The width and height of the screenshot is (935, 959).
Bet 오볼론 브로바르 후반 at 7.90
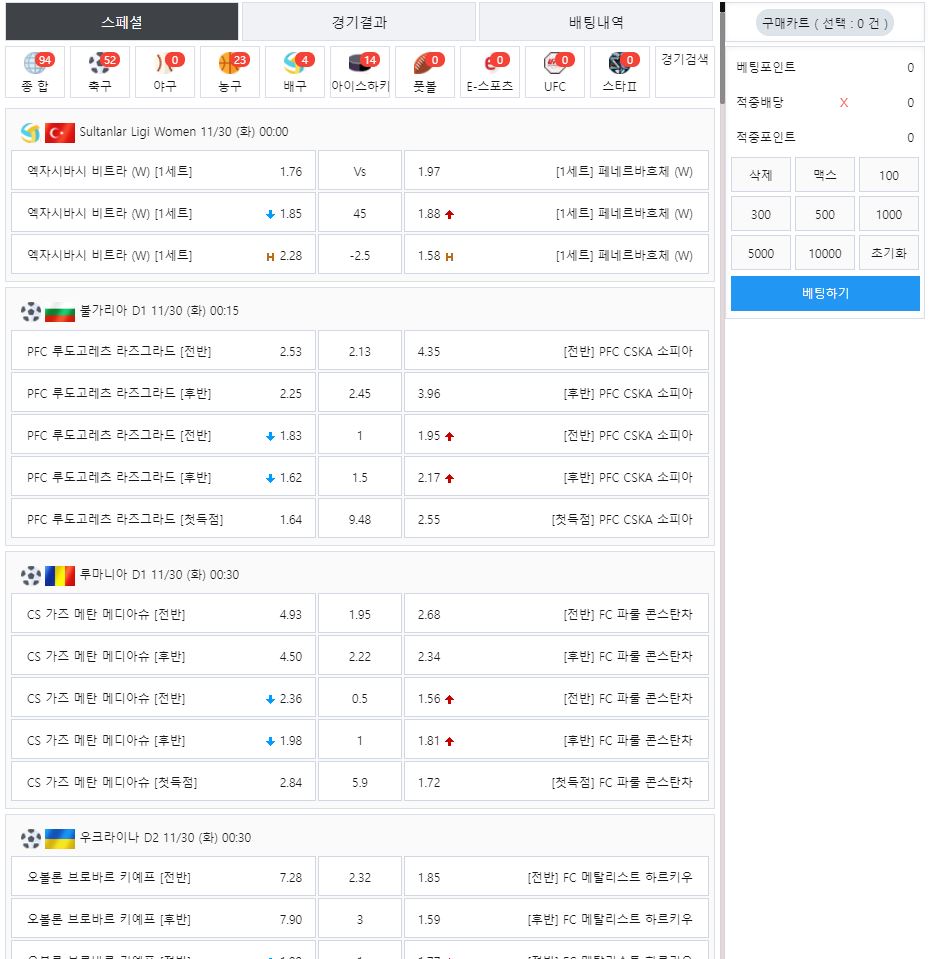163,919
